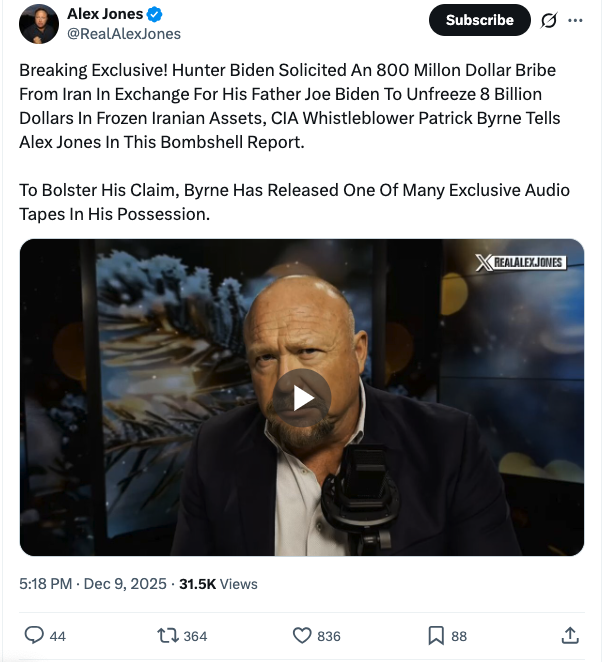Open the @RealAlexJones handle link
The image size is (604, 662).
123,34
